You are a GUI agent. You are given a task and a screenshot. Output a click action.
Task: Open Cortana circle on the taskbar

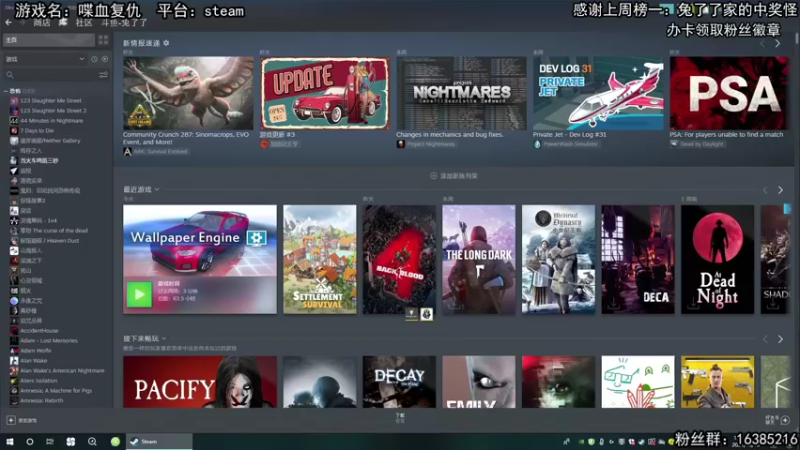click(30, 442)
